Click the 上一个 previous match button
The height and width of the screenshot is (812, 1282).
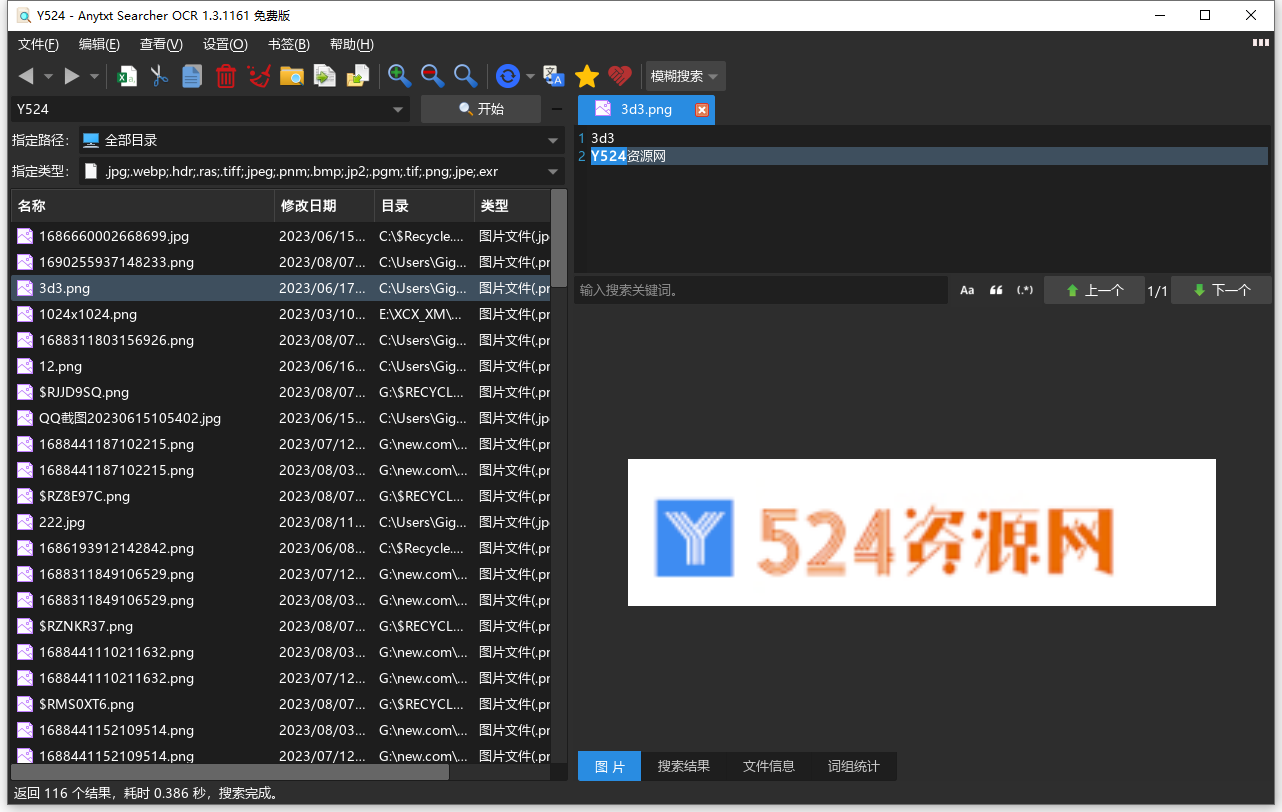[1094, 290]
